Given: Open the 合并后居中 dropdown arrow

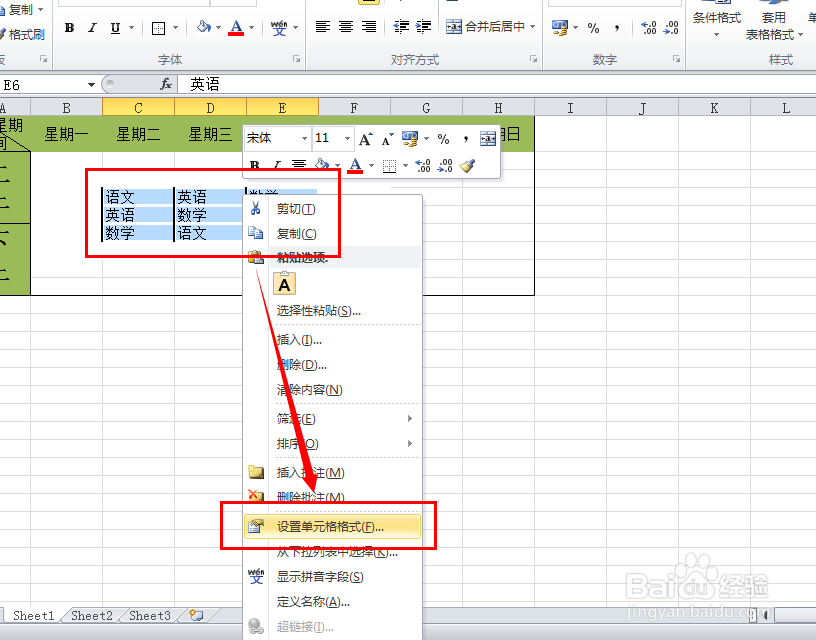Looking at the screenshot, I should 533,27.
